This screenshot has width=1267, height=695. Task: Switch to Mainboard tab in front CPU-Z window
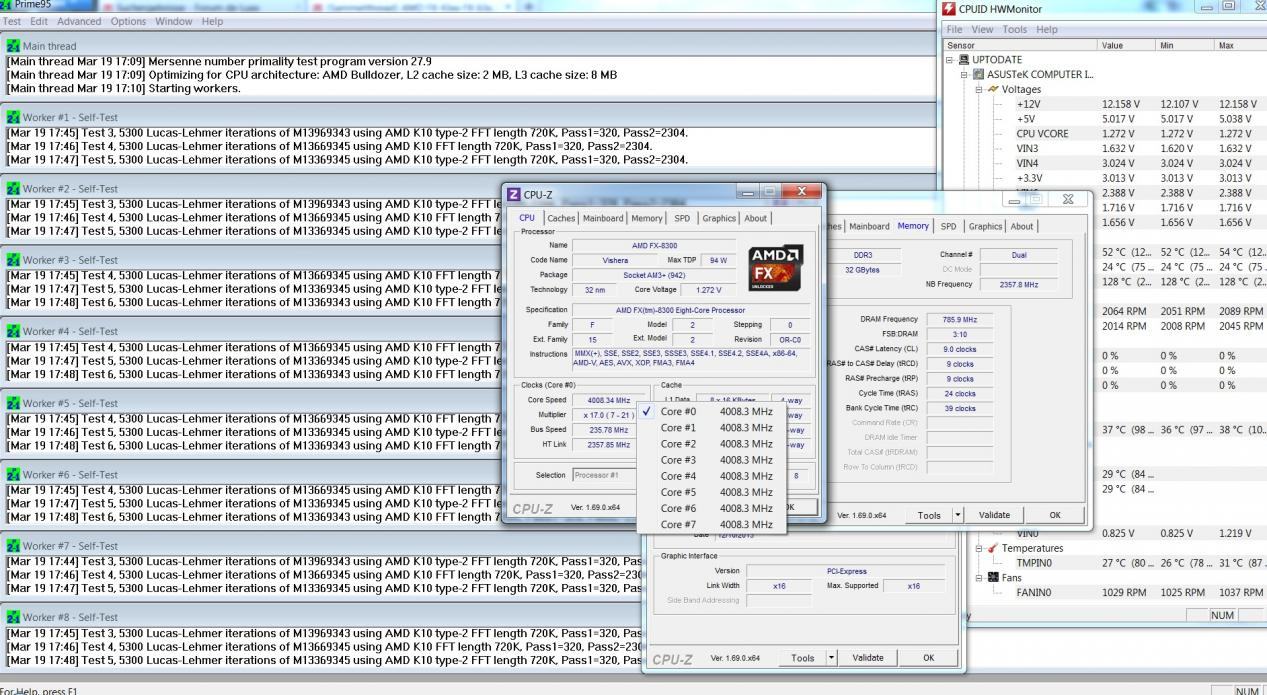(x=603, y=218)
